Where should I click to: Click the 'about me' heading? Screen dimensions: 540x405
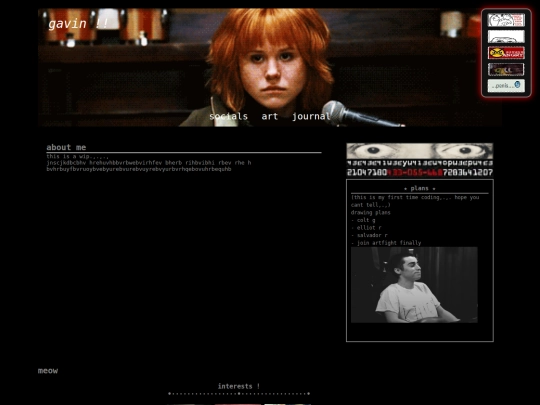tap(66, 147)
